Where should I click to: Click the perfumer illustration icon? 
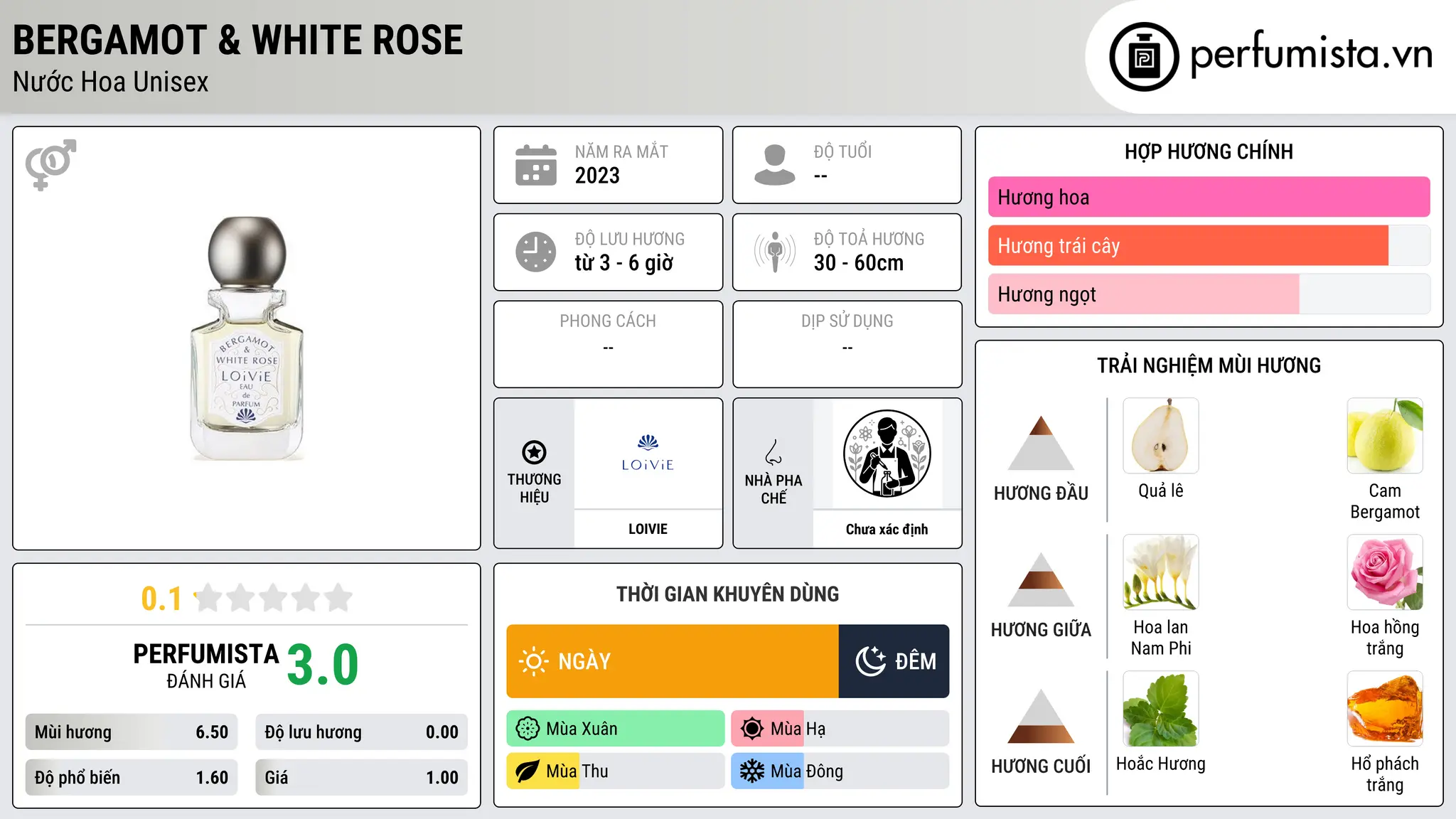[x=887, y=454]
